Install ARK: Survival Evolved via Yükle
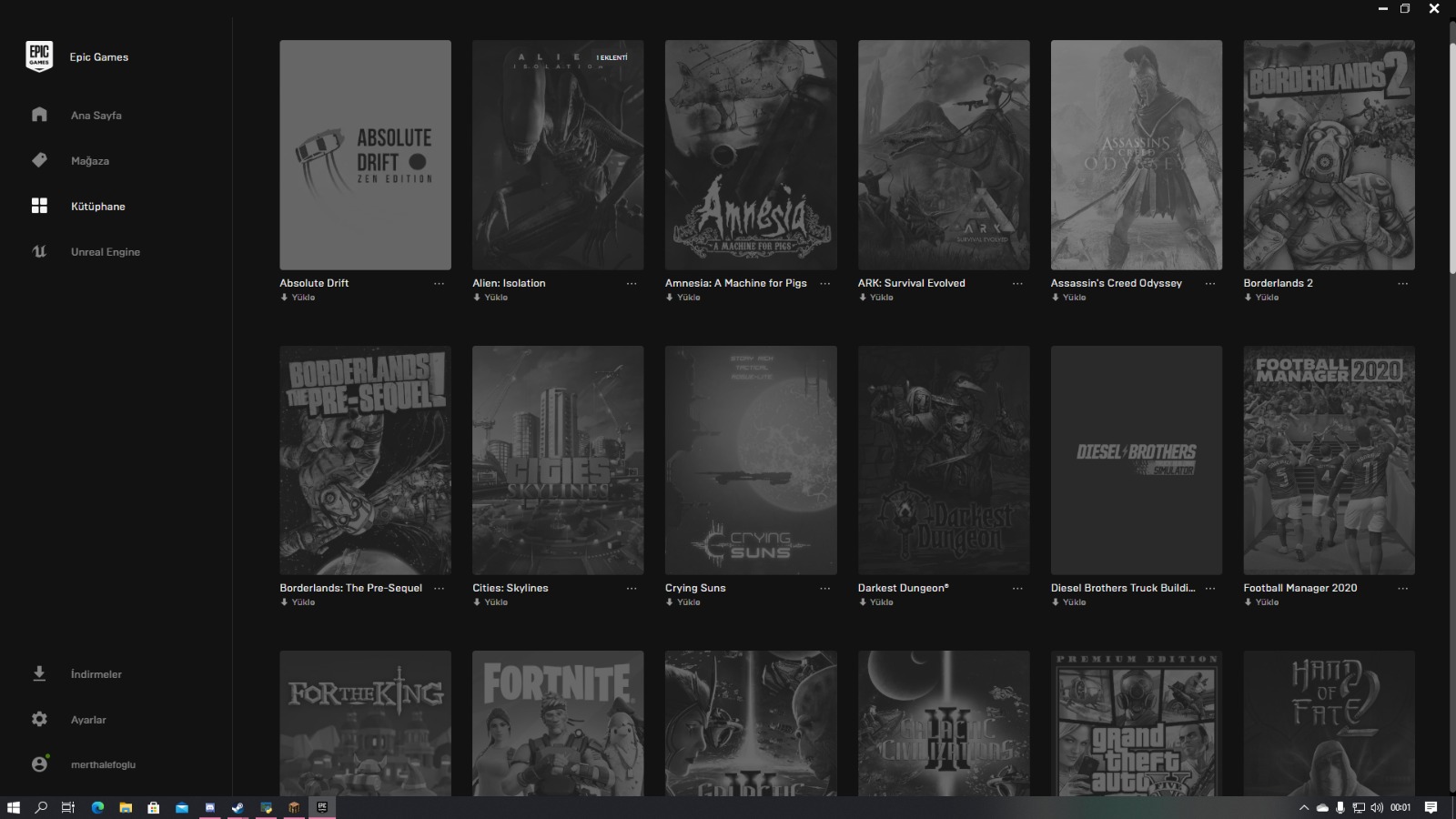Image resolution: width=1456 pixels, height=819 pixels. point(876,298)
